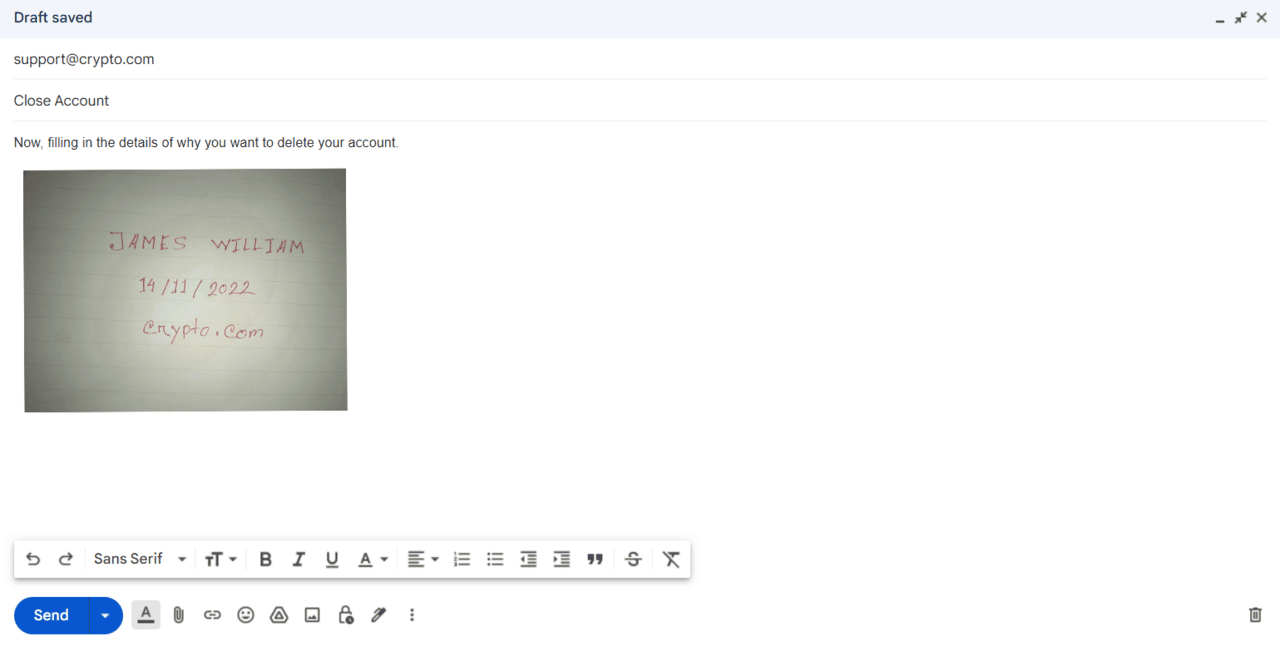
Task: Redo the last edit
Action: pos(66,559)
